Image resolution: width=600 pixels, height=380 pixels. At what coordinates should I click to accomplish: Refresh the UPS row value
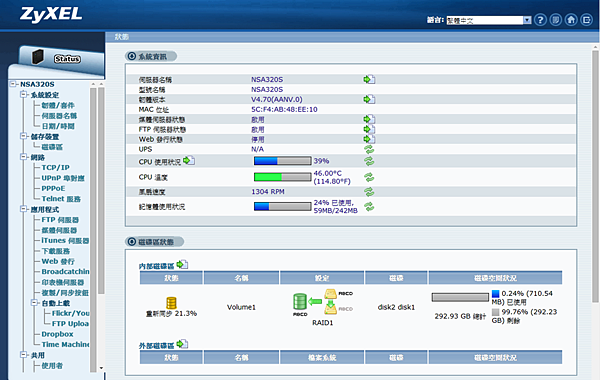[x=369, y=149]
